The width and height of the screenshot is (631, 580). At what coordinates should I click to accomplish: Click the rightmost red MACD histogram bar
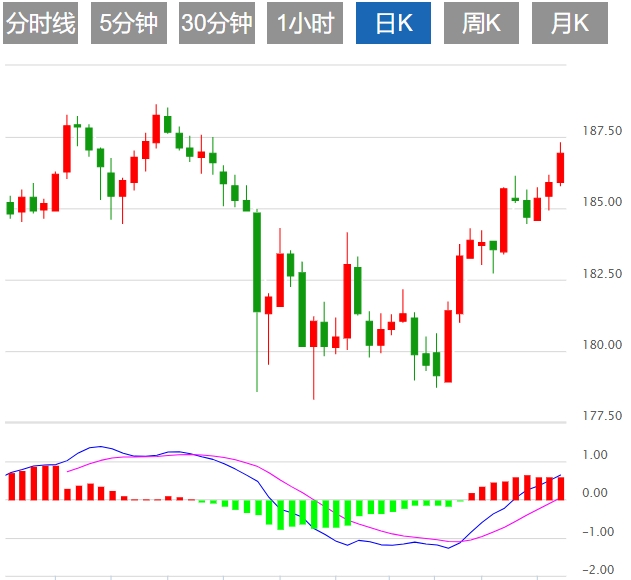click(560, 488)
